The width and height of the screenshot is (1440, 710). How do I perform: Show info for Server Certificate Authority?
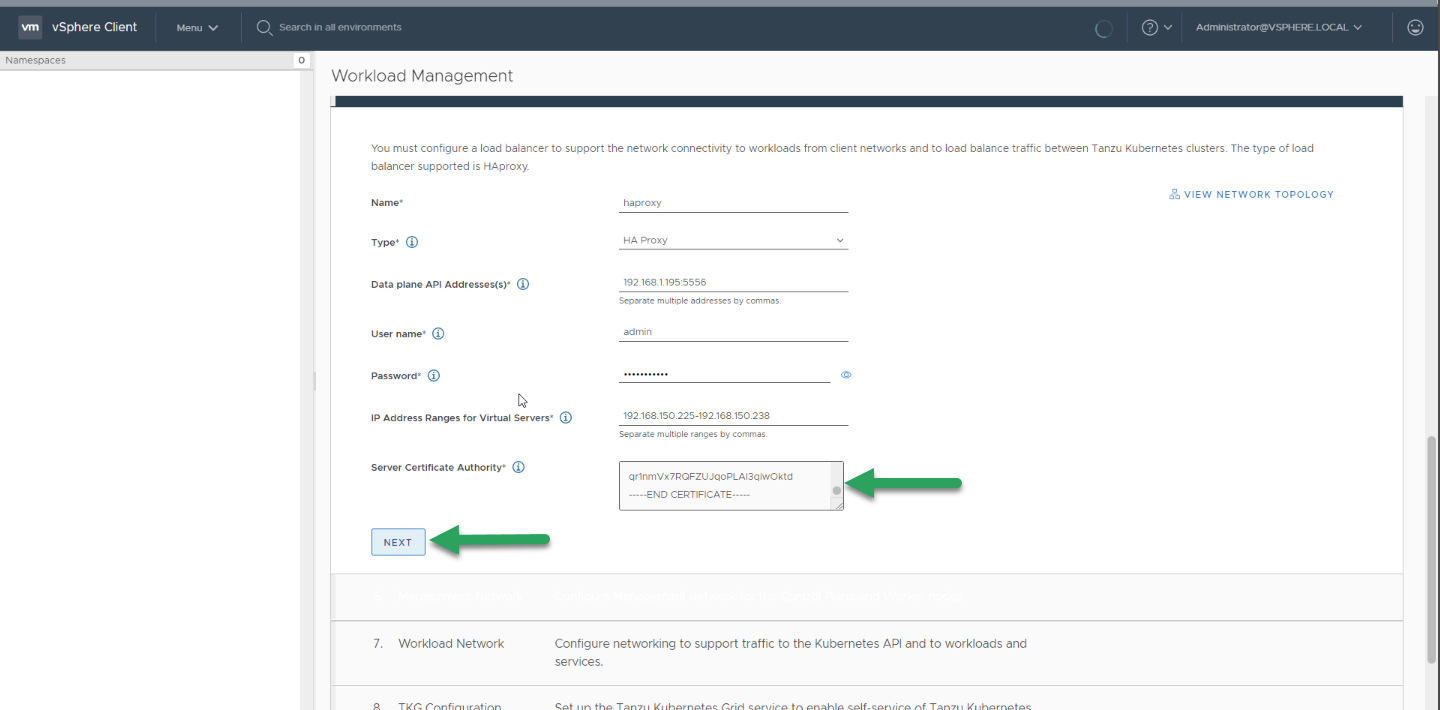coord(519,467)
